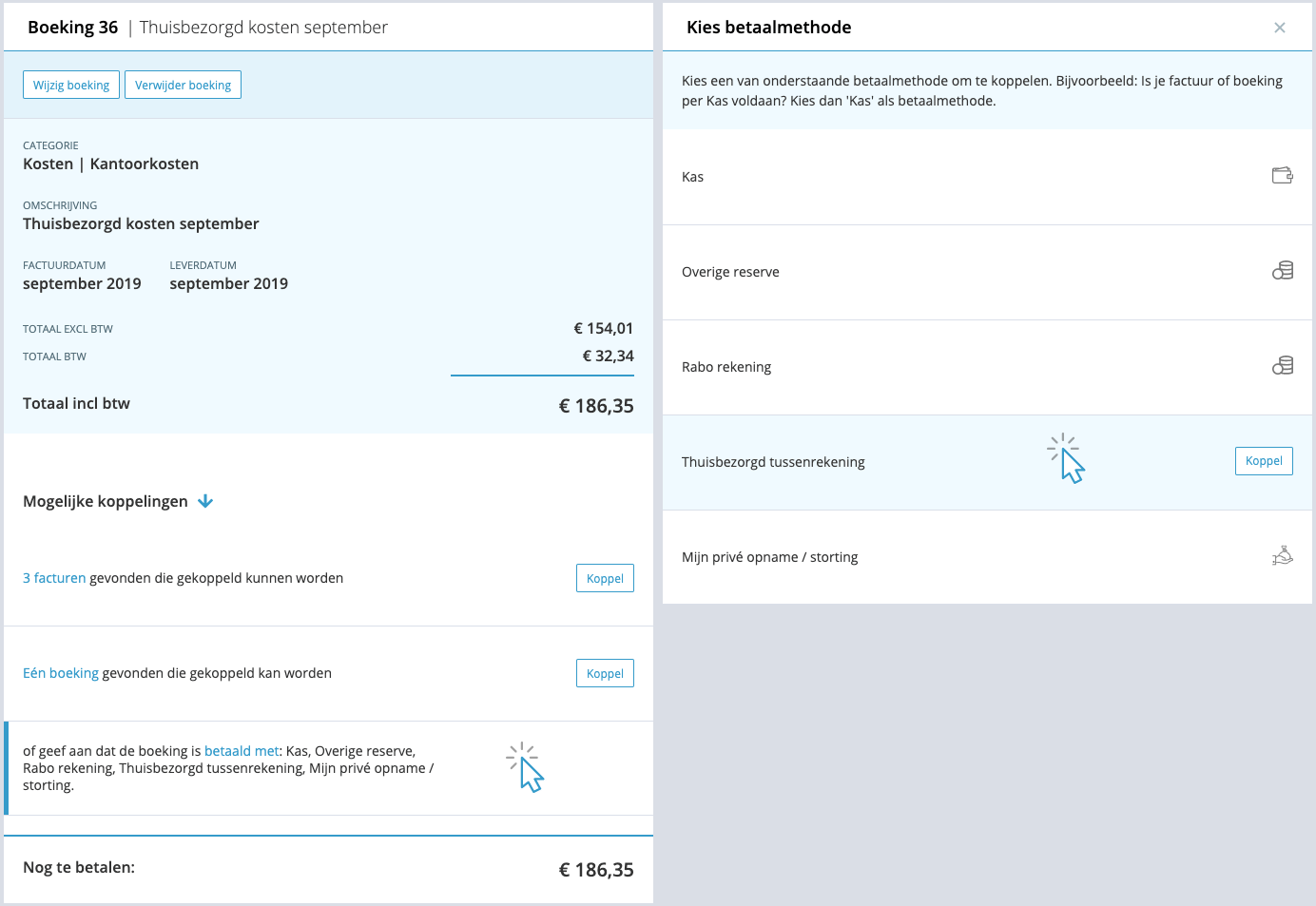
Task: Click Koppel for the Eén boeking row
Action: (x=605, y=673)
